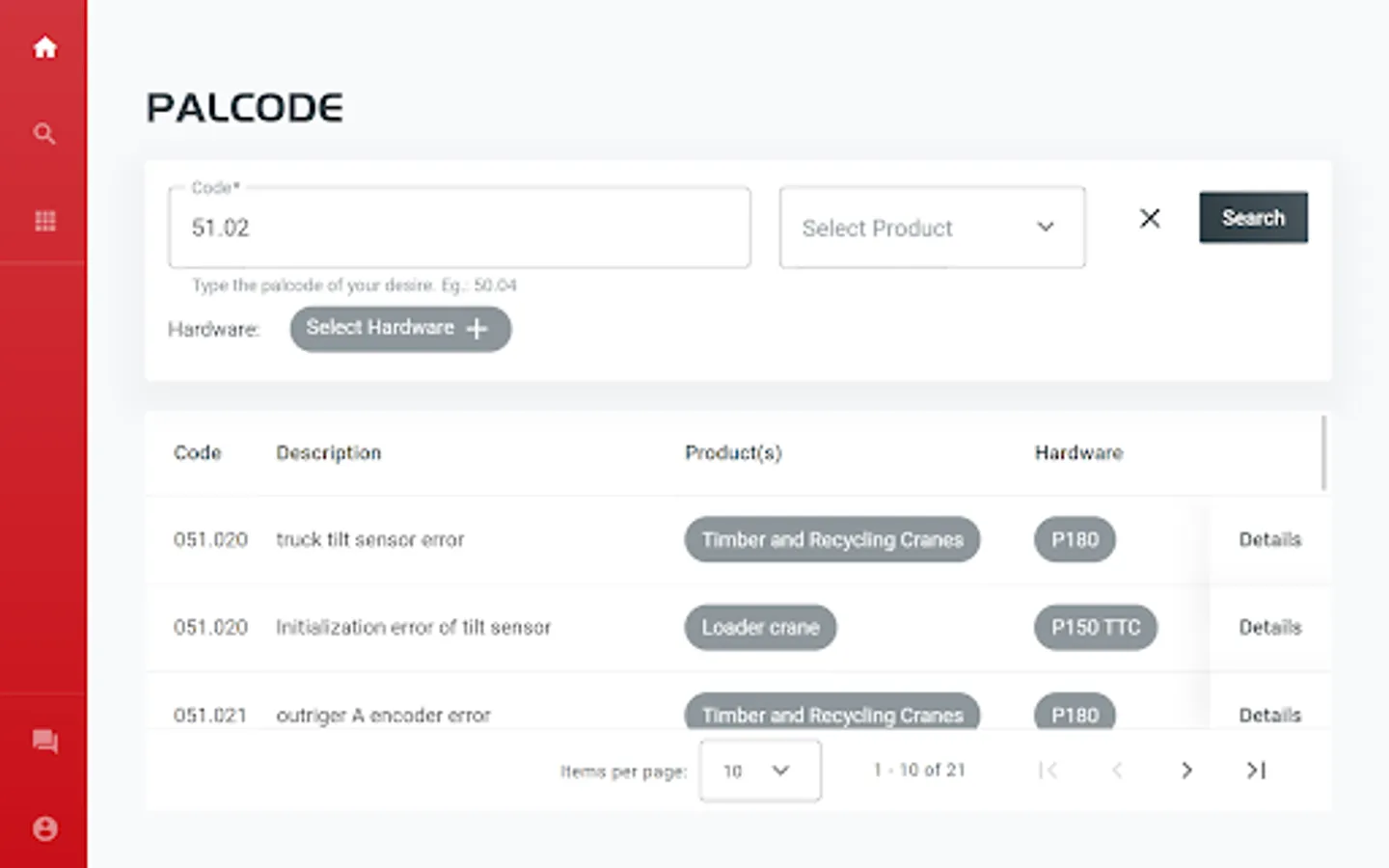Click the plus icon on Select Hardware
Viewport: 1389px width, 868px height.
[x=477, y=329]
